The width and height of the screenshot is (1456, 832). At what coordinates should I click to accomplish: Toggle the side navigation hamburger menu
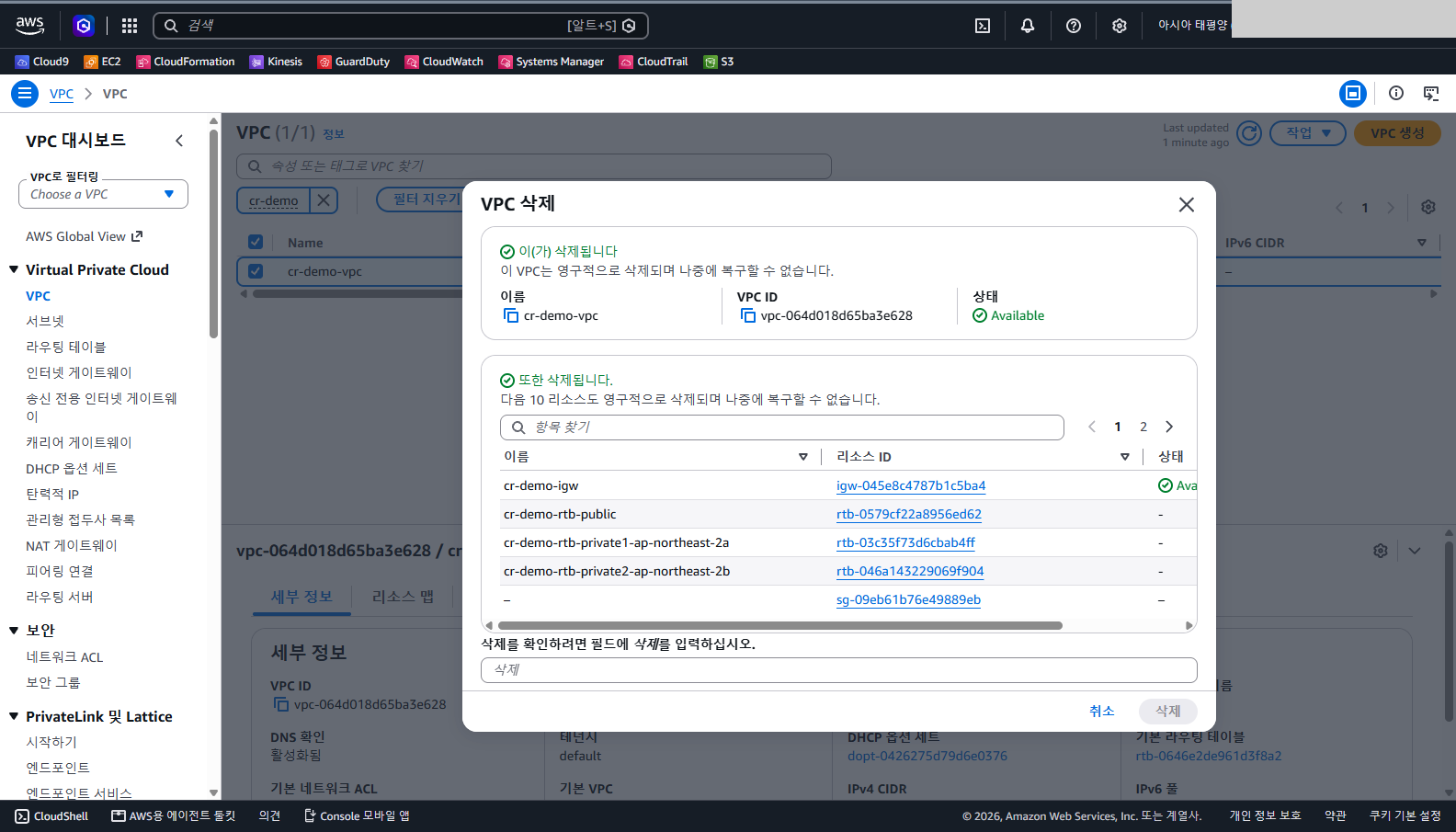[25, 94]
